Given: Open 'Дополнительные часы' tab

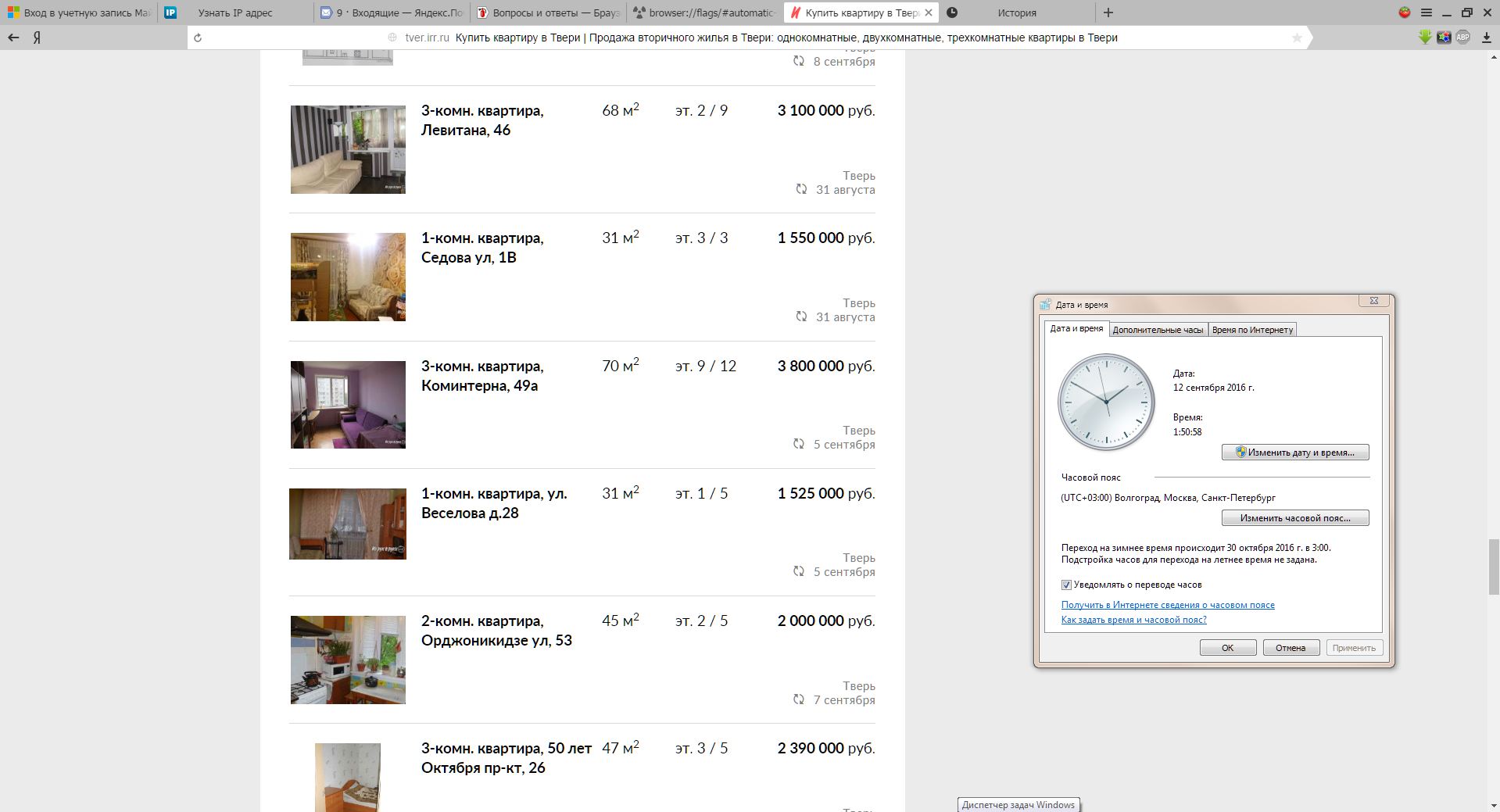Looking at the screenshot, I should pyautogui.click(x=1158, y=330).
